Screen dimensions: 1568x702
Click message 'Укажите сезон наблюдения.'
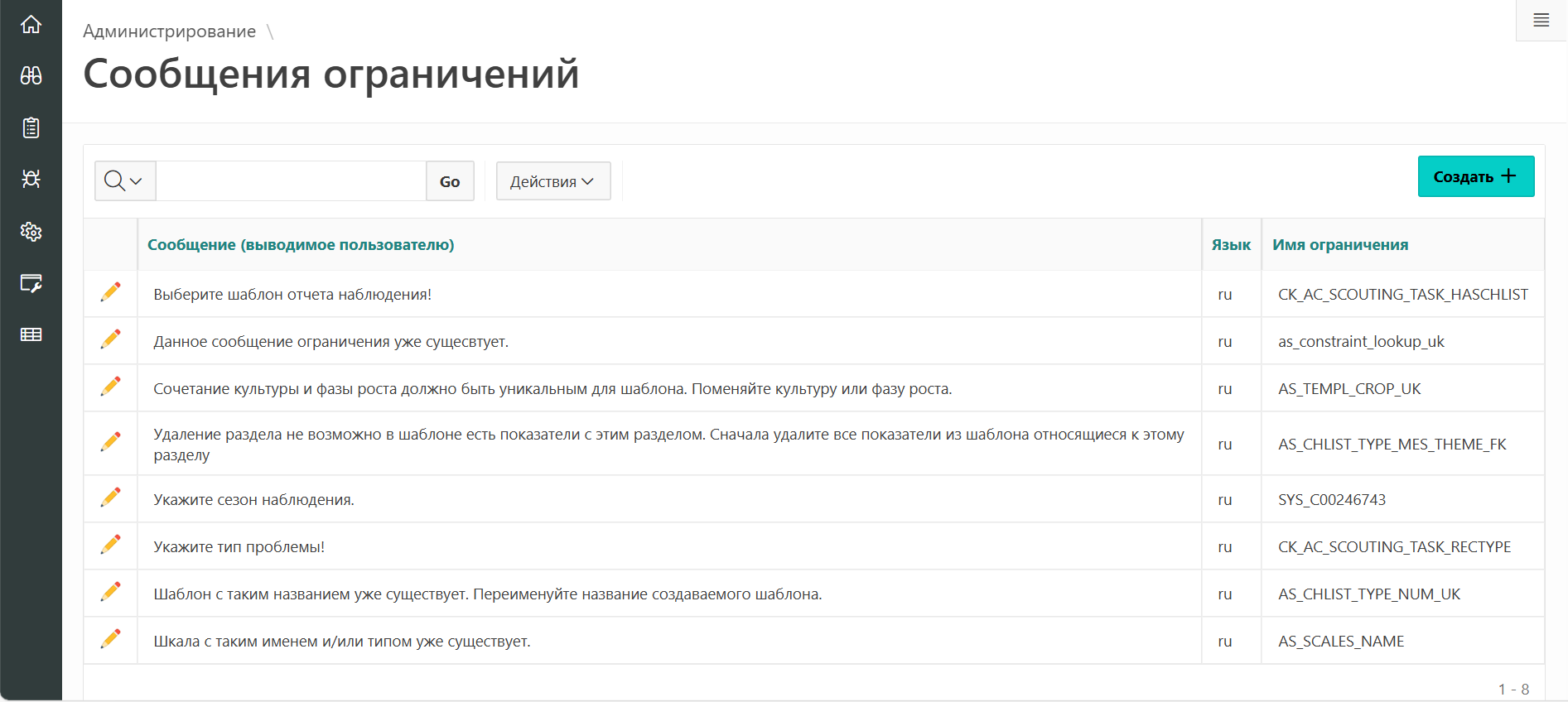tap(253, 500)
